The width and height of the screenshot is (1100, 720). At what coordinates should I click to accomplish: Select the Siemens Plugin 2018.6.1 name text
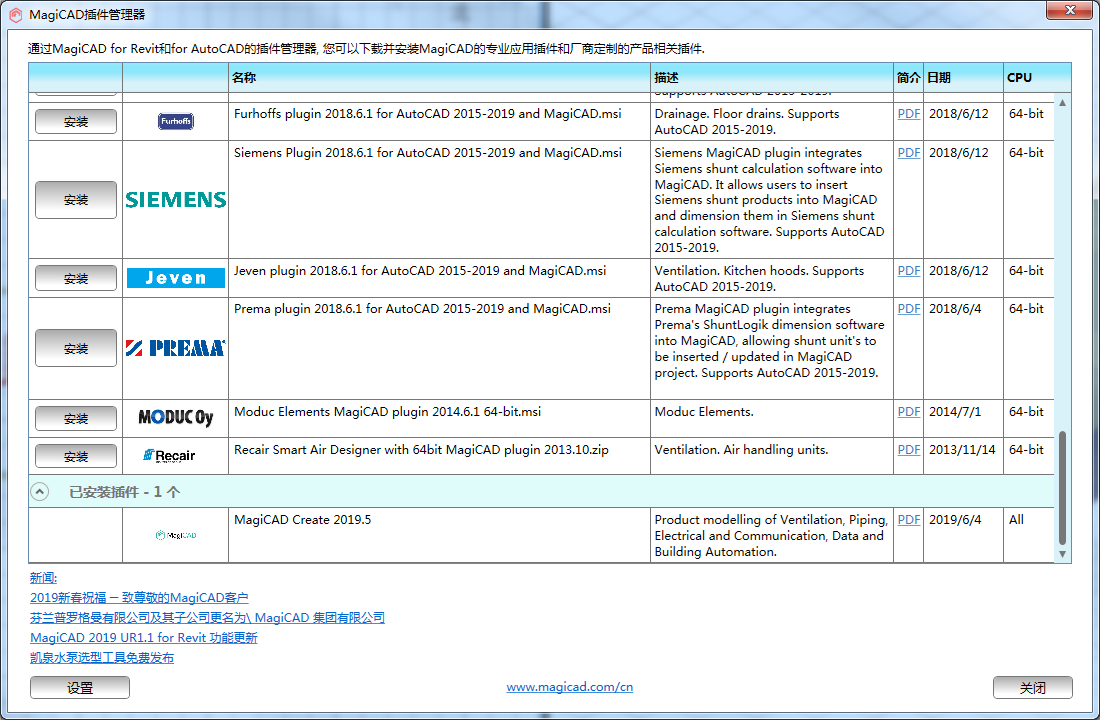(428, 152)
